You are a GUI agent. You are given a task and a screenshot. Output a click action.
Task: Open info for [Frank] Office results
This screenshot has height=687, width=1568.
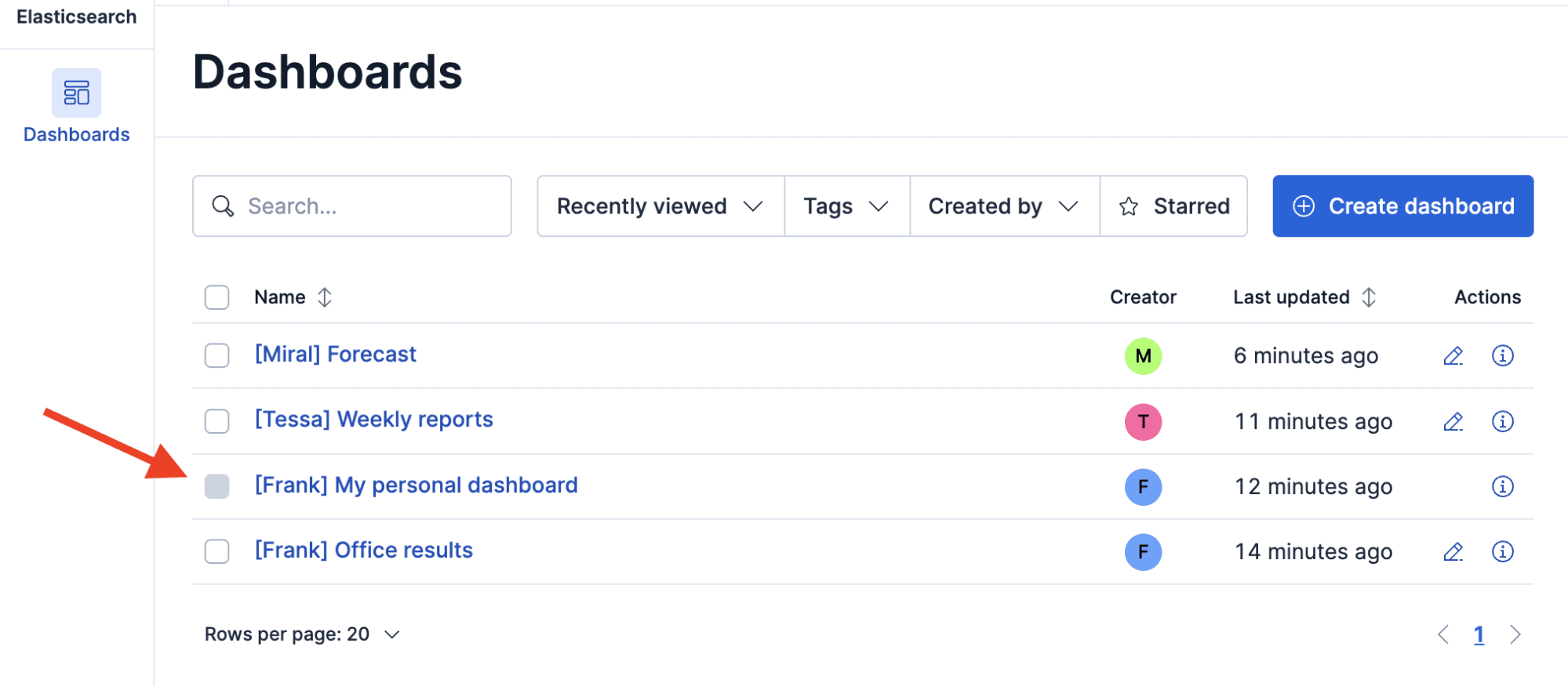click(1502, 552)
